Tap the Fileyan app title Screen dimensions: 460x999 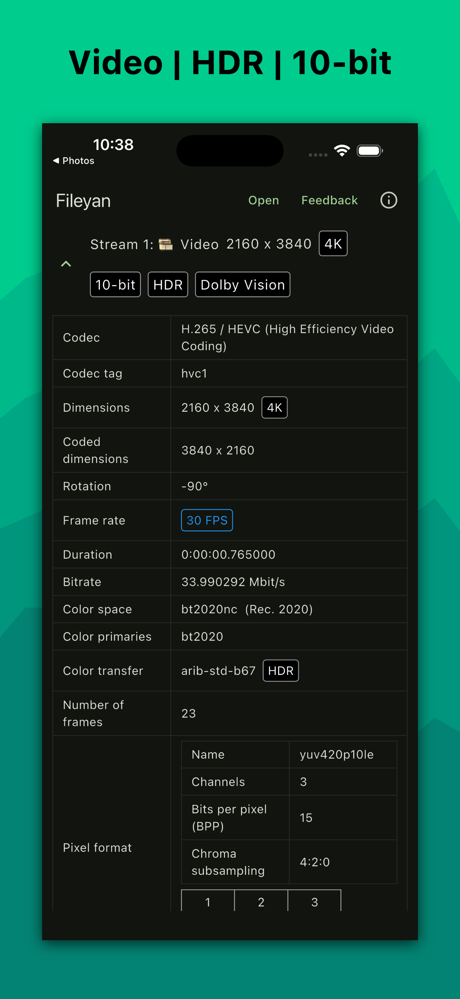[x=83, y=201]
